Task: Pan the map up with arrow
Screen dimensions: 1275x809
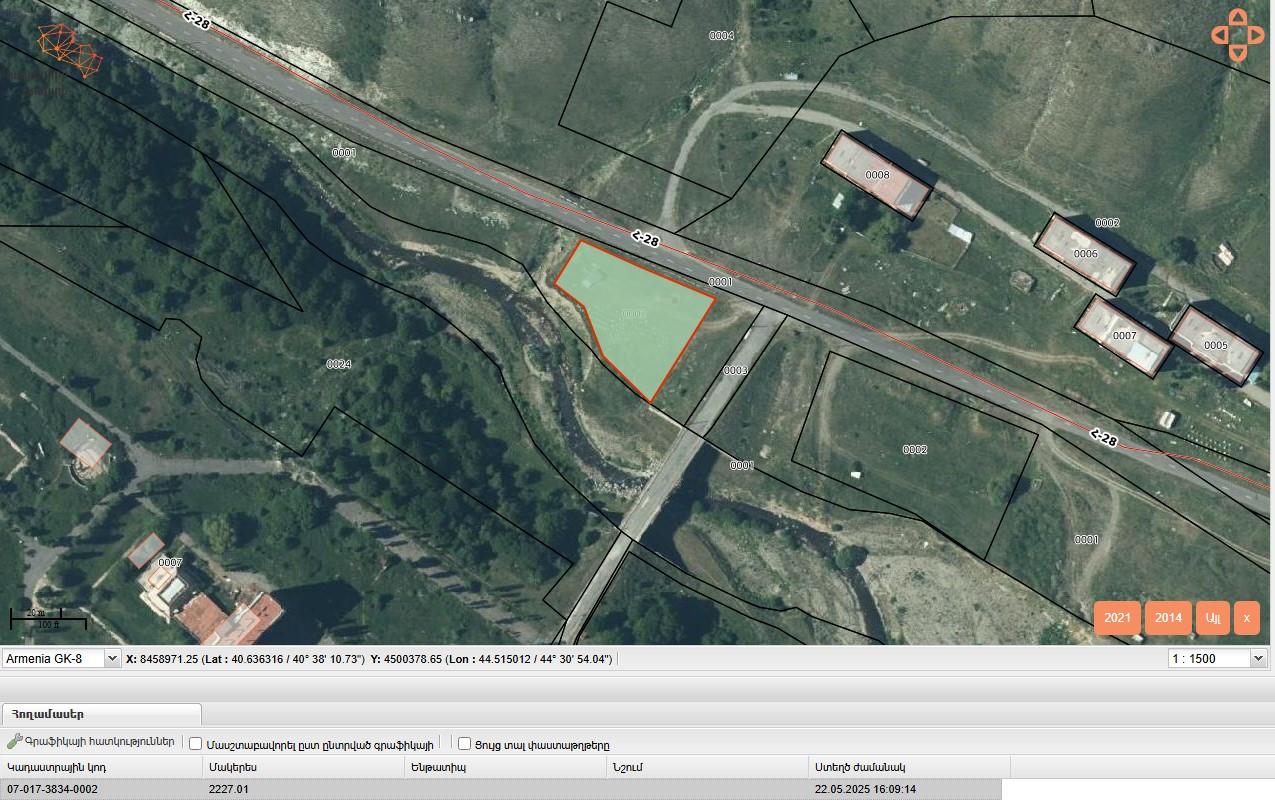Action: tap(1238, 17)
